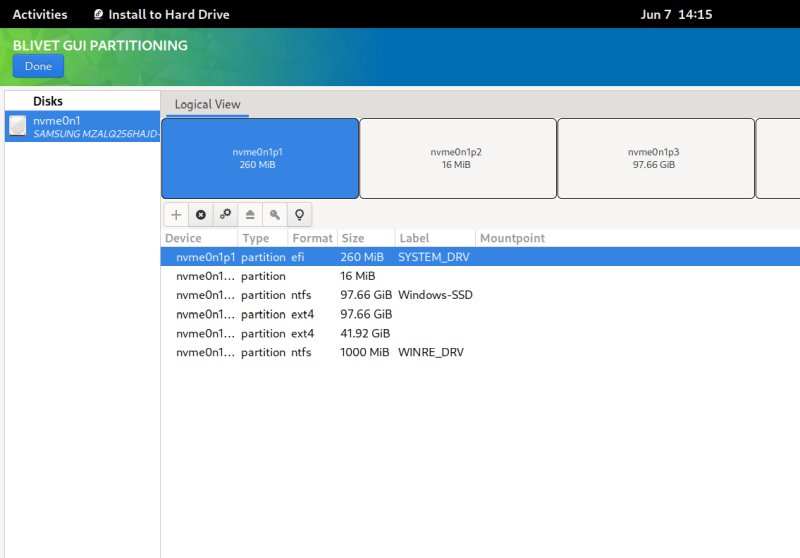Click the lightbulb information icon
Screen dimensions: 800x558
[x=297, y=214]
